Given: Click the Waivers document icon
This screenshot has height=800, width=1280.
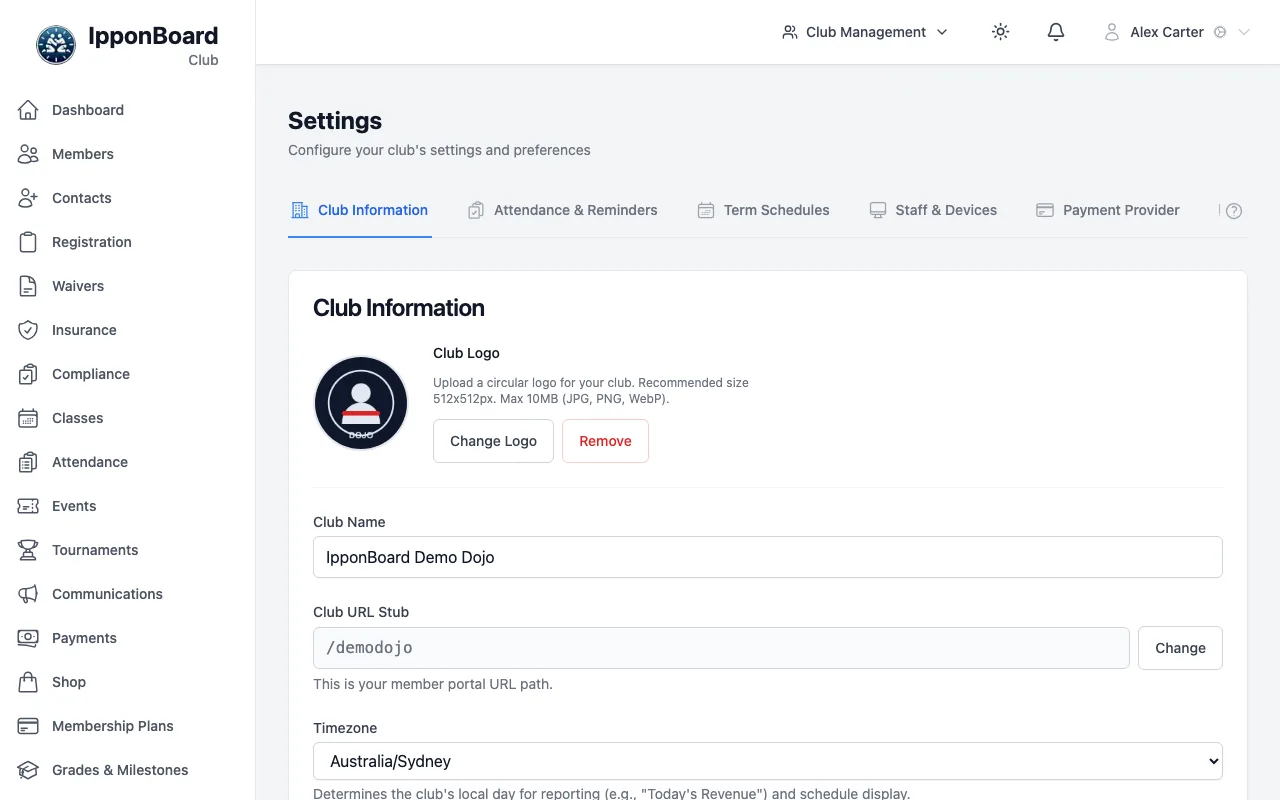Looking at the screenshot, I should click(x=28, y=286).
